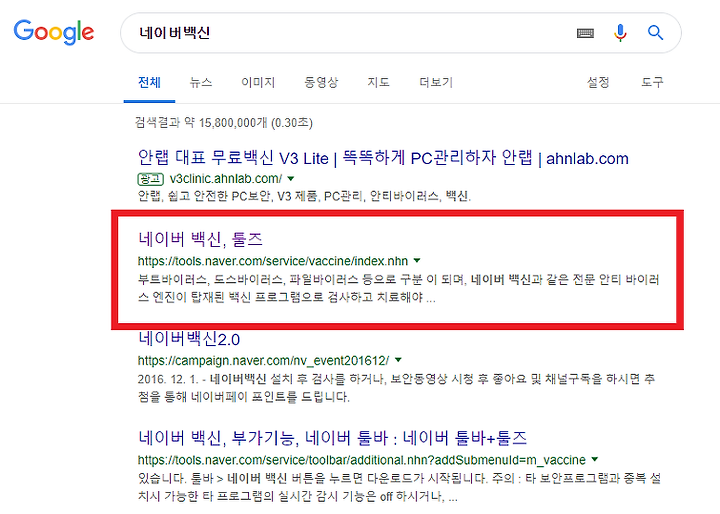Expand dropdown arrow beside campaign.naver.com URL
The width and height of the screenshot is (720, 514).
398,360
